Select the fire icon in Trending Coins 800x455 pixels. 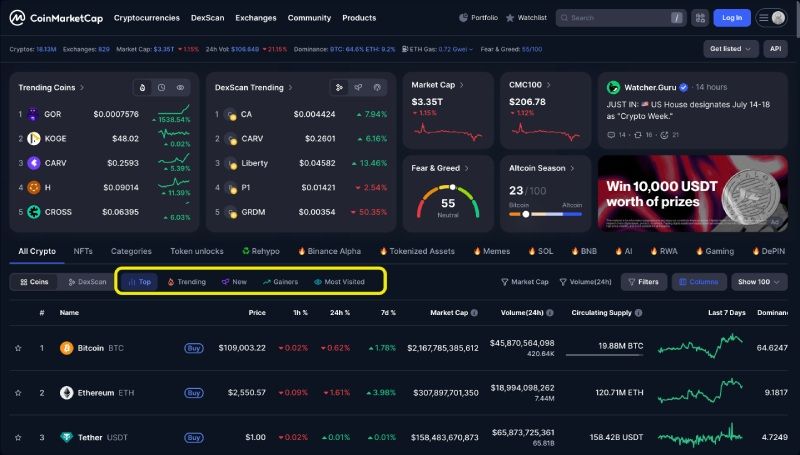(142, 88)
